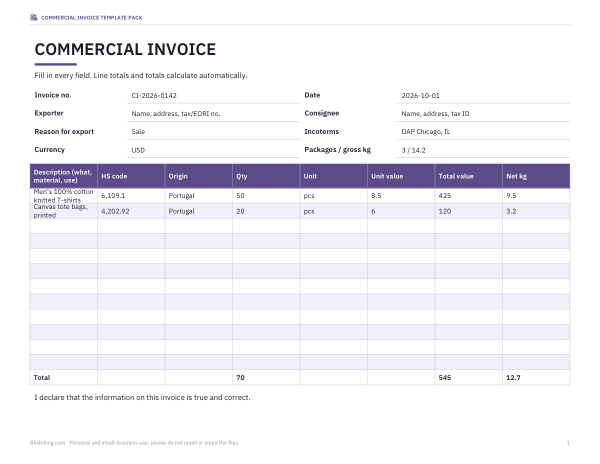Click the Unit column header
Image resolution: width=600 pixels, height=464 pixels.
tap(334, 176)
